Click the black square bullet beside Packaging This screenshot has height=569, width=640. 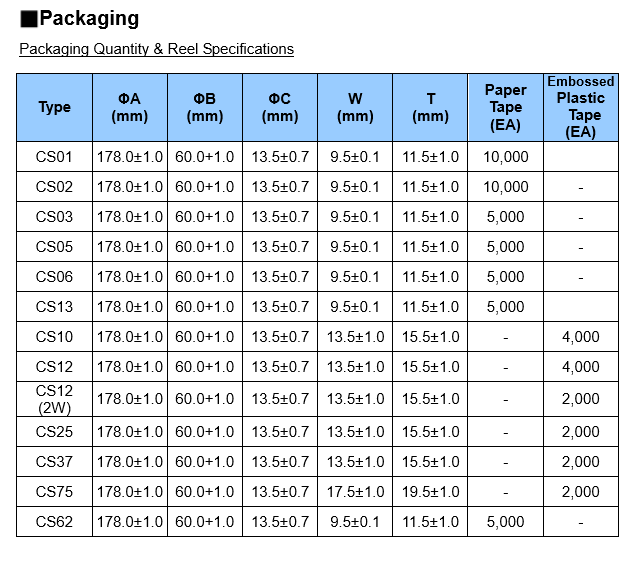point(29,19)
